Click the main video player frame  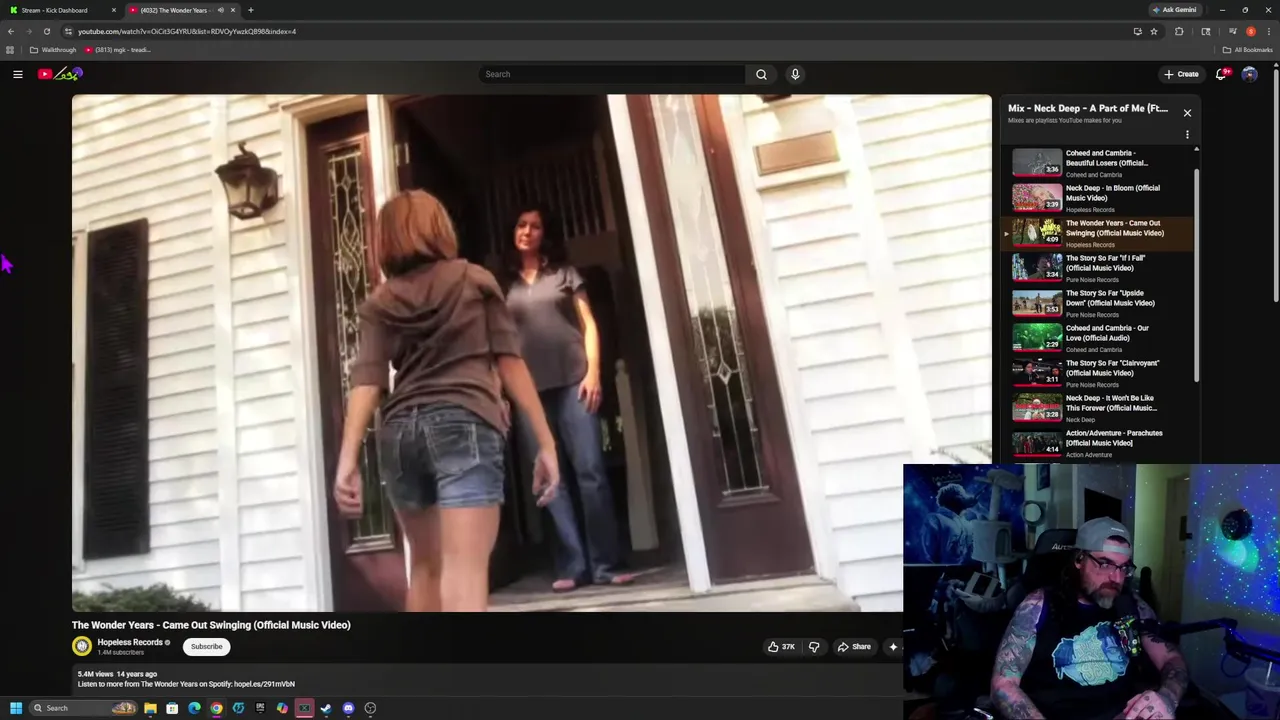tap(532, 353)
